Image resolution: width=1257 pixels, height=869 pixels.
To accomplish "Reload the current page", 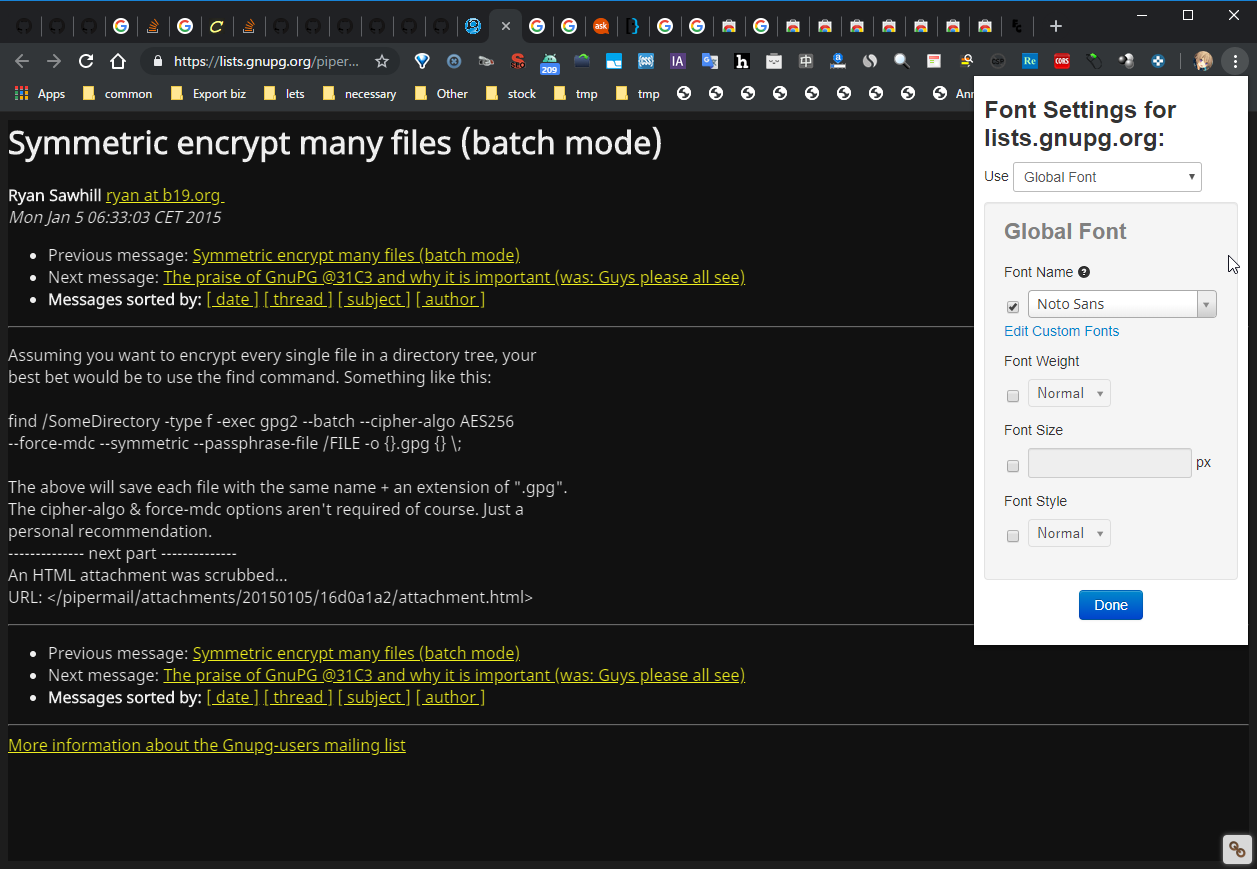I will pos(86,61).
